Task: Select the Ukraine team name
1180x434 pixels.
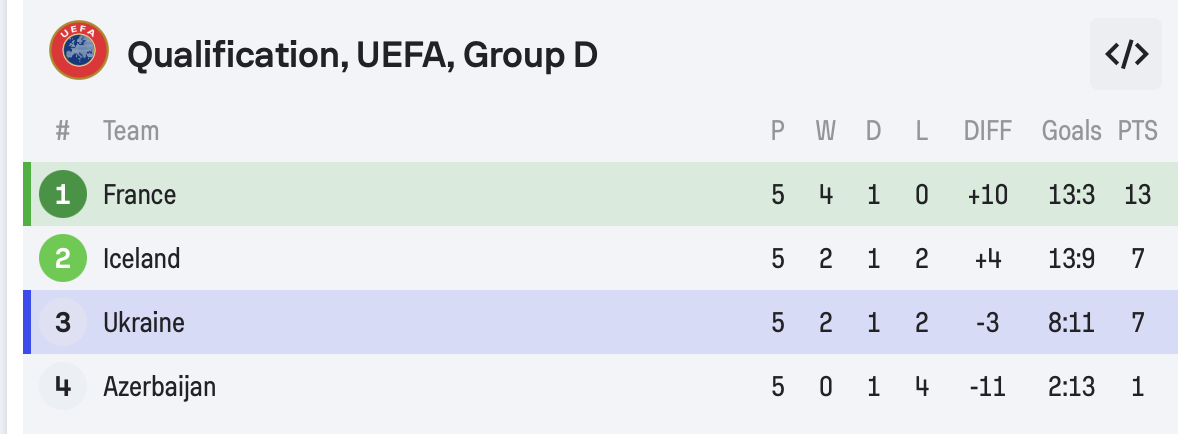Action: [x=143, y=323]
